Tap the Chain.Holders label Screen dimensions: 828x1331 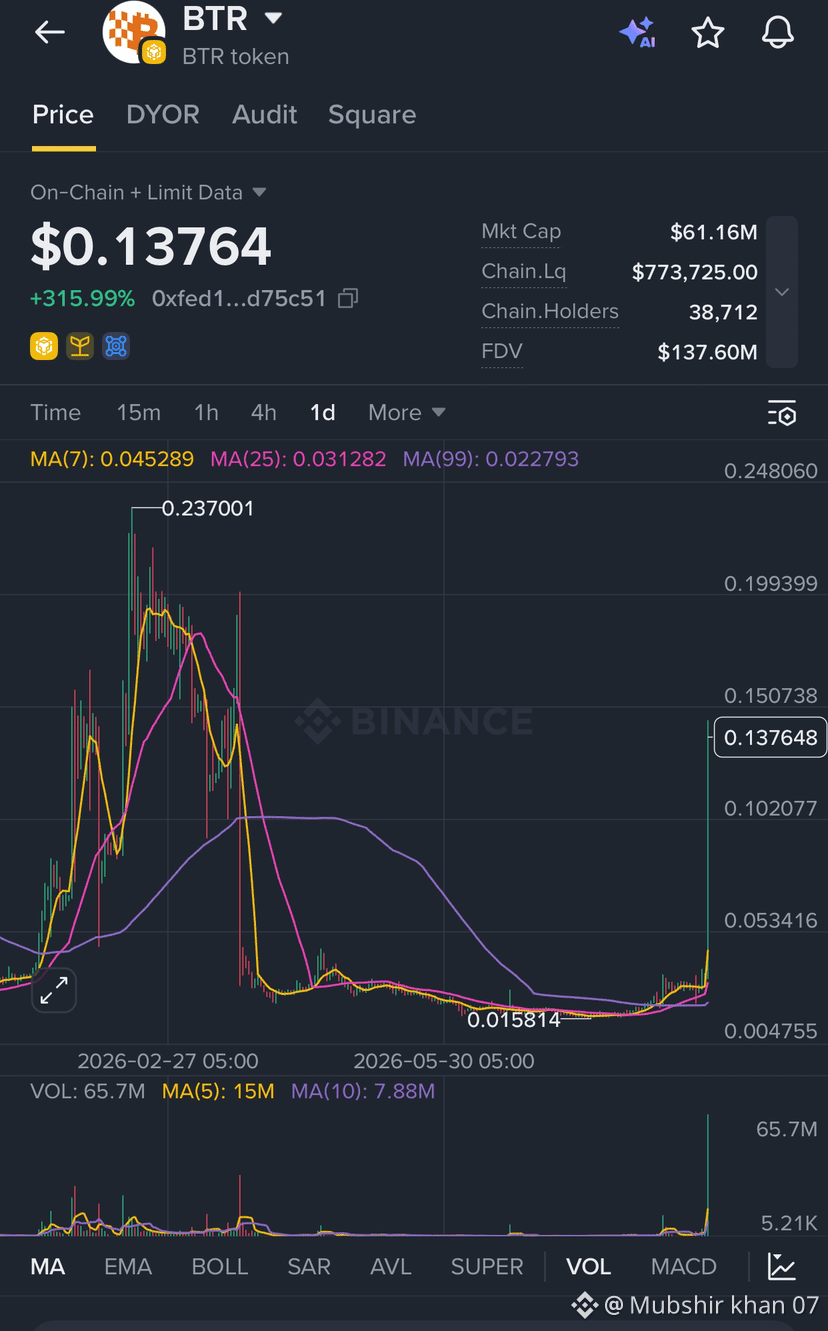point(550,312)
